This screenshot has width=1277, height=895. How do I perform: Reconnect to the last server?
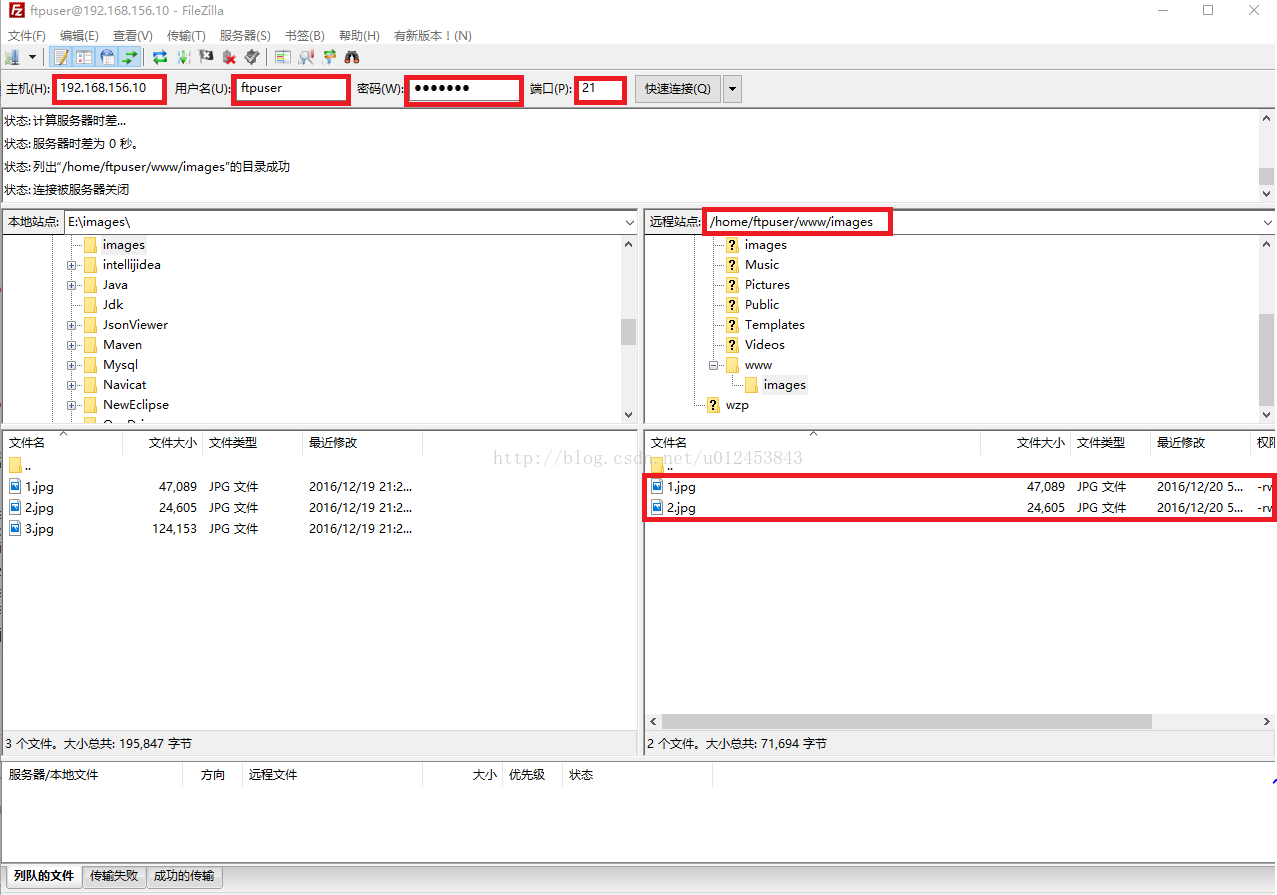(x=252, y=57)
